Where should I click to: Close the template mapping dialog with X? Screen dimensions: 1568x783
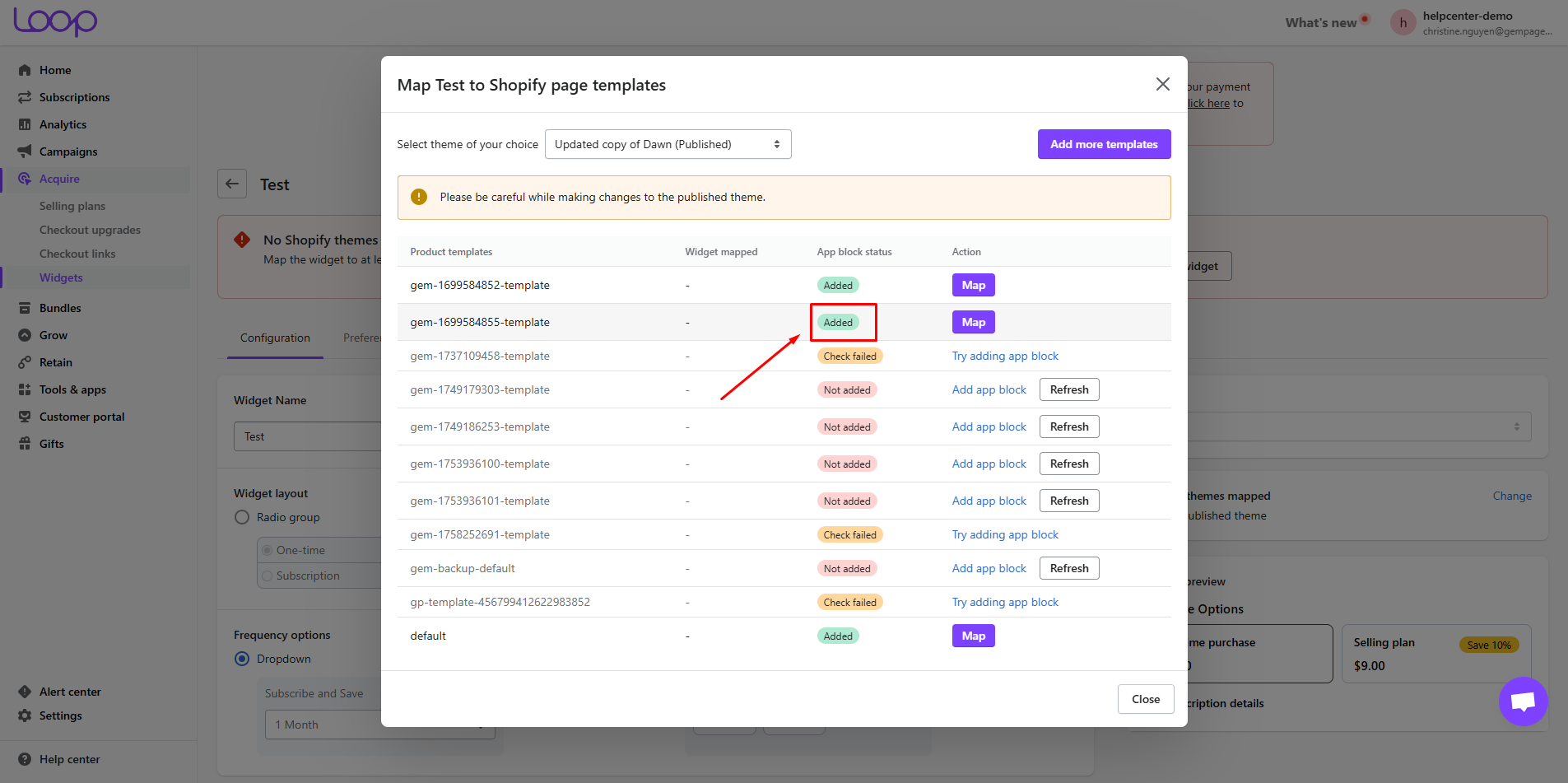click(1162, 84)
